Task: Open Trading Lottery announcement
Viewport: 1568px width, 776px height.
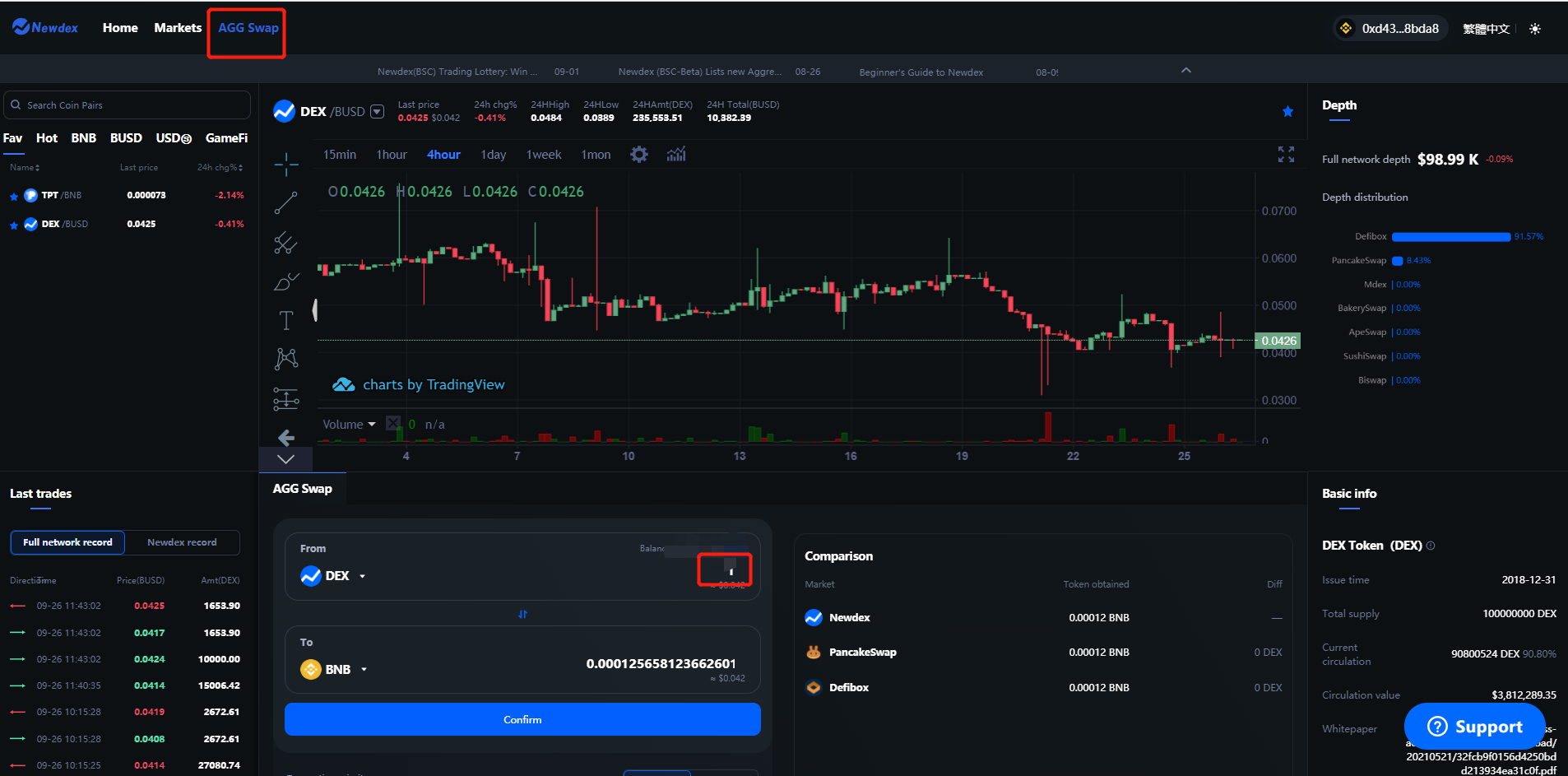Action: 457,72
